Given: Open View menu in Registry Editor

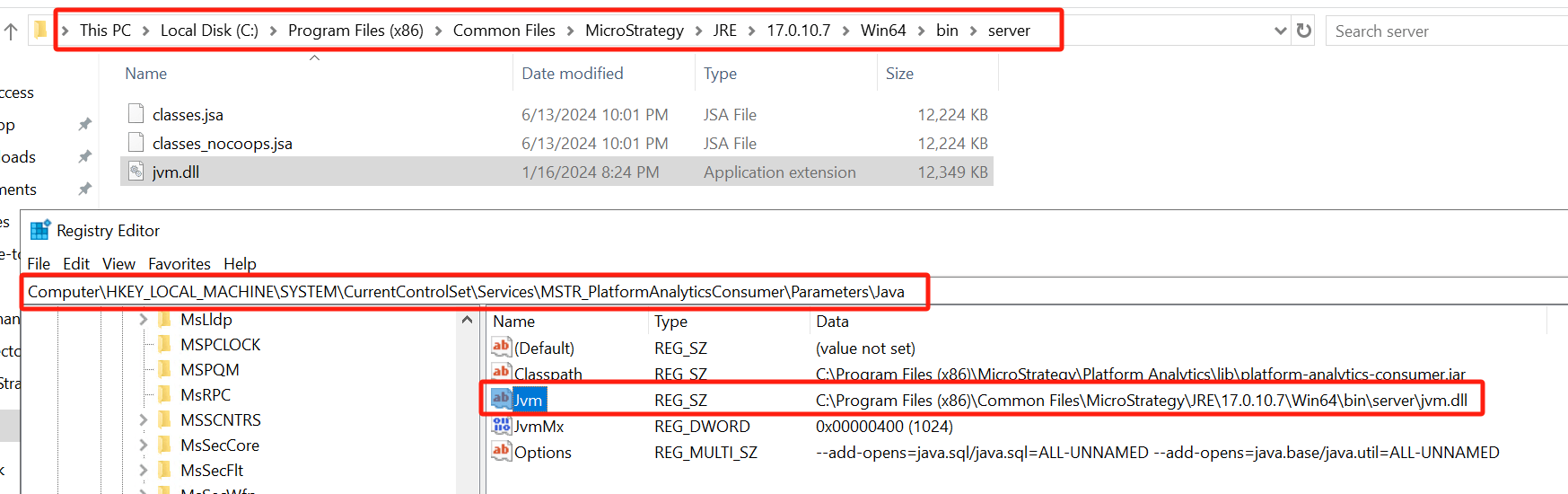Looking at the screenshot, I should (x=118, y=263).
